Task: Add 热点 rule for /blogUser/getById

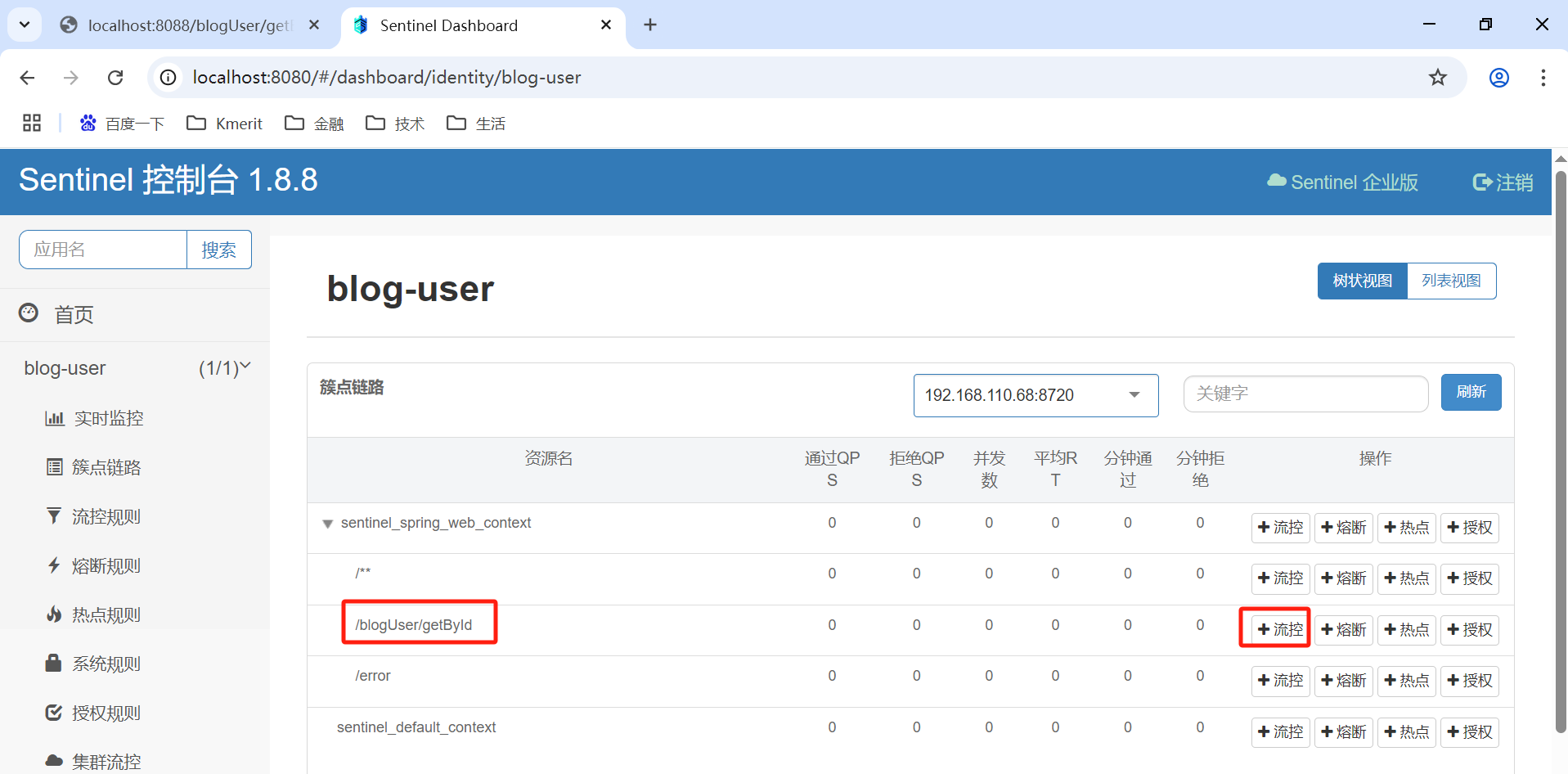Action: (1407, 630)
